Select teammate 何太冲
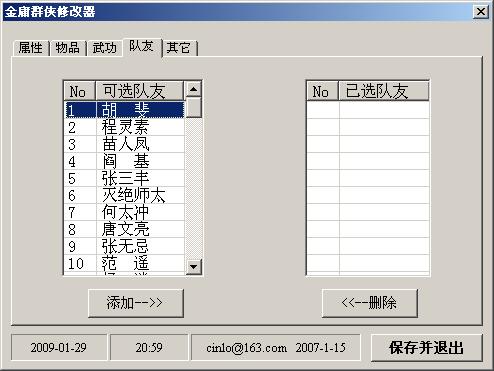The width and height of the screenshot is (494, 371). [124, 212]
